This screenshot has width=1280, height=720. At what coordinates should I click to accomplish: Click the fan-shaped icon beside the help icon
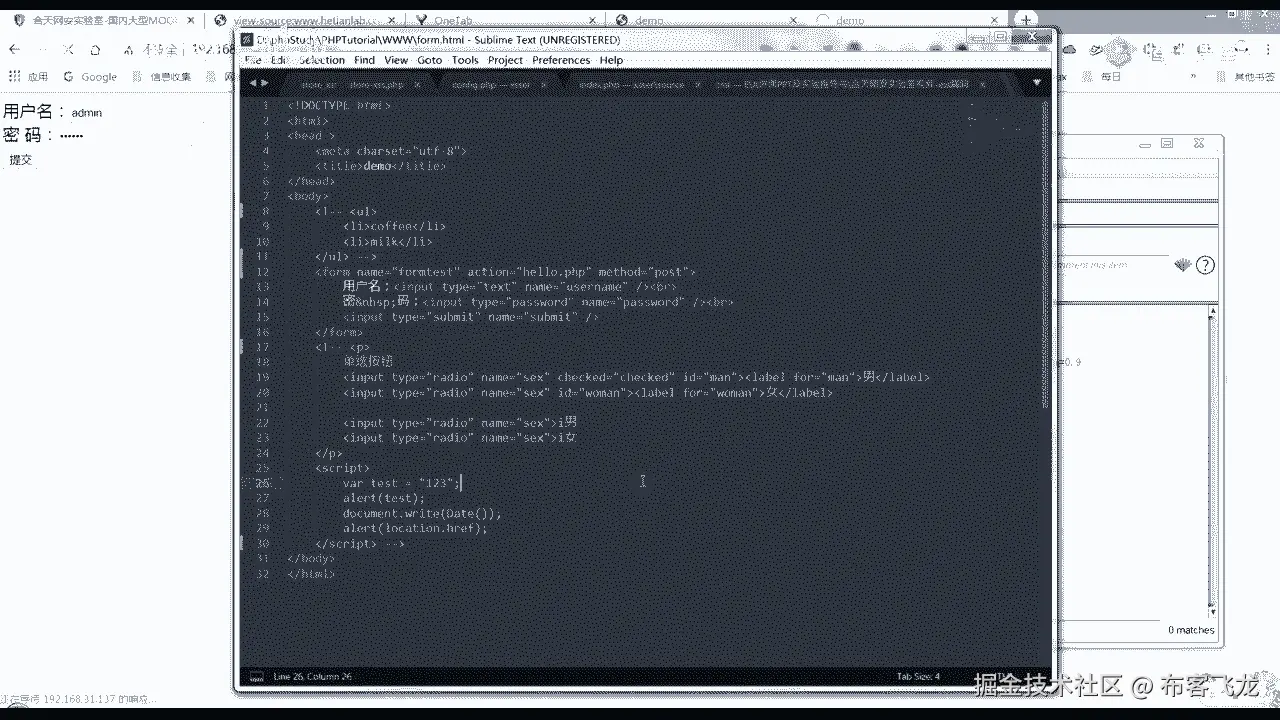point(1183,265)
